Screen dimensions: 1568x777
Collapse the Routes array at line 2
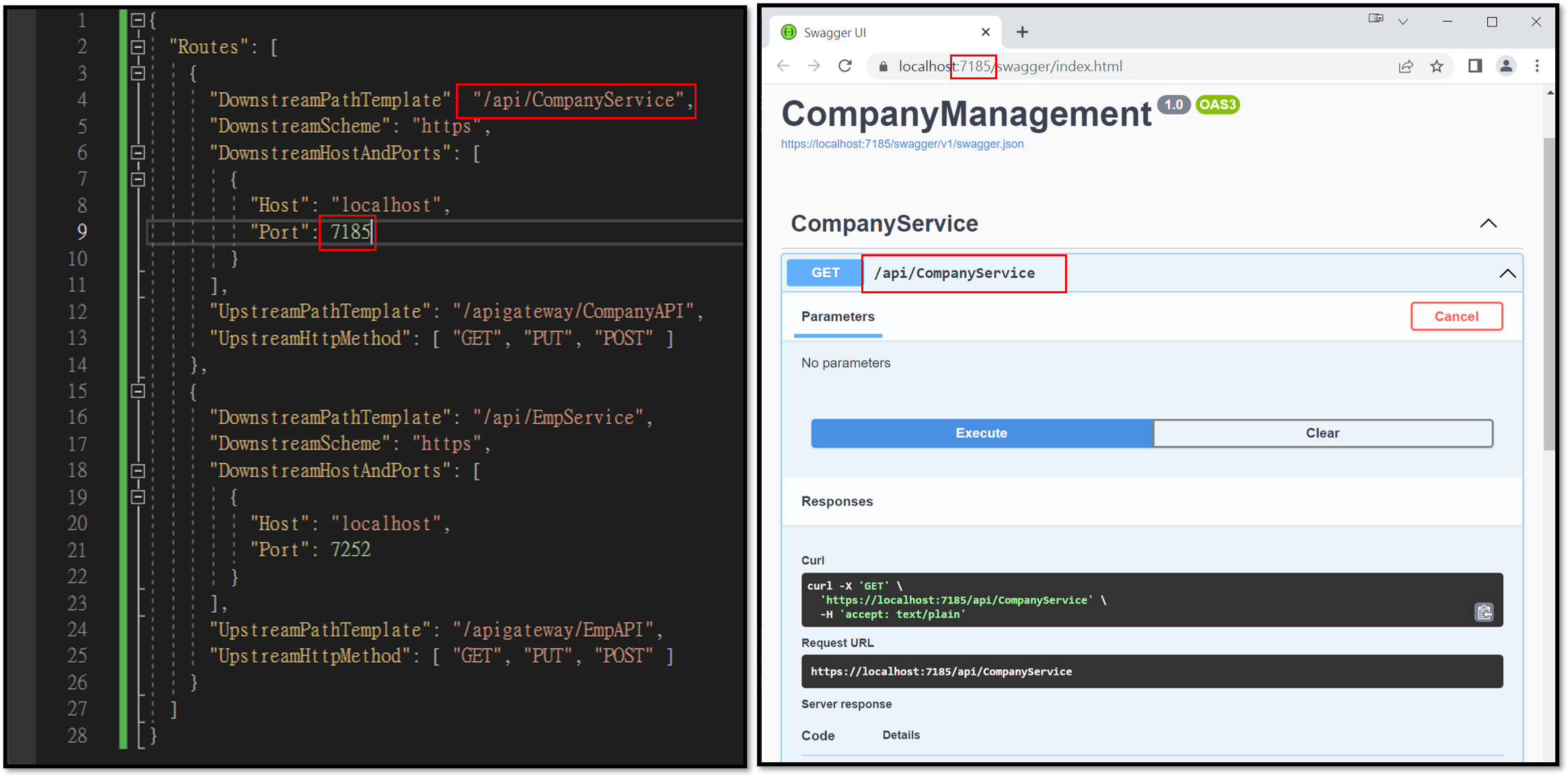tap(138, 47)
